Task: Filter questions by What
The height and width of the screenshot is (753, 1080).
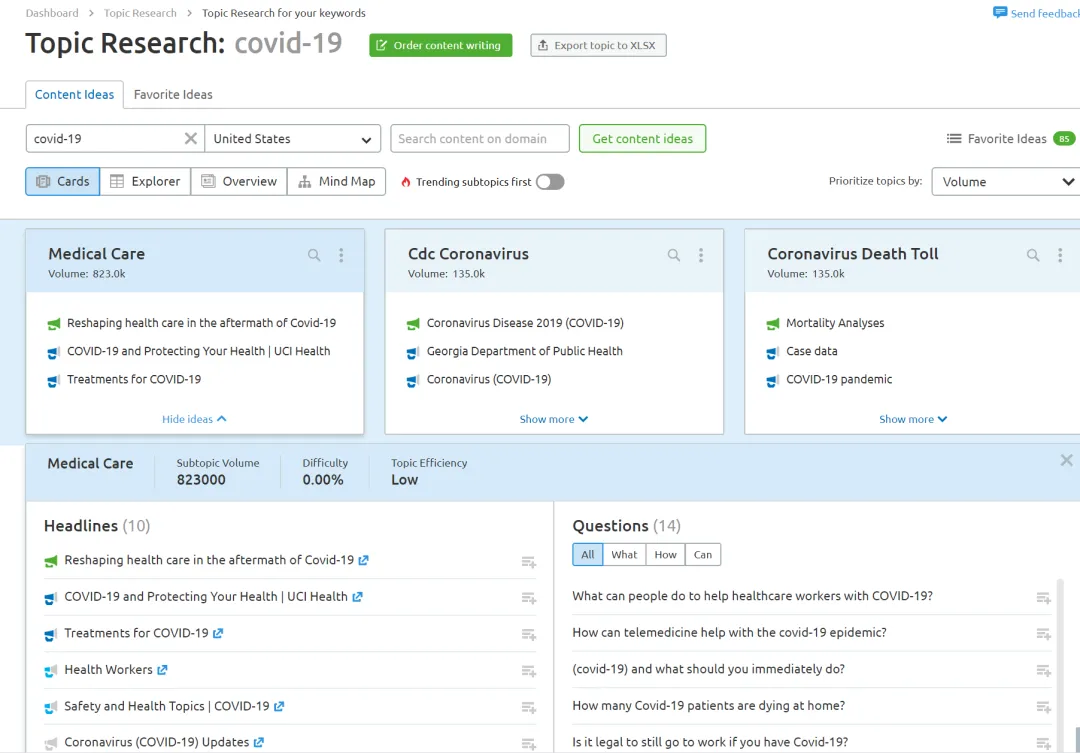Action: click(x=624, y=555)
